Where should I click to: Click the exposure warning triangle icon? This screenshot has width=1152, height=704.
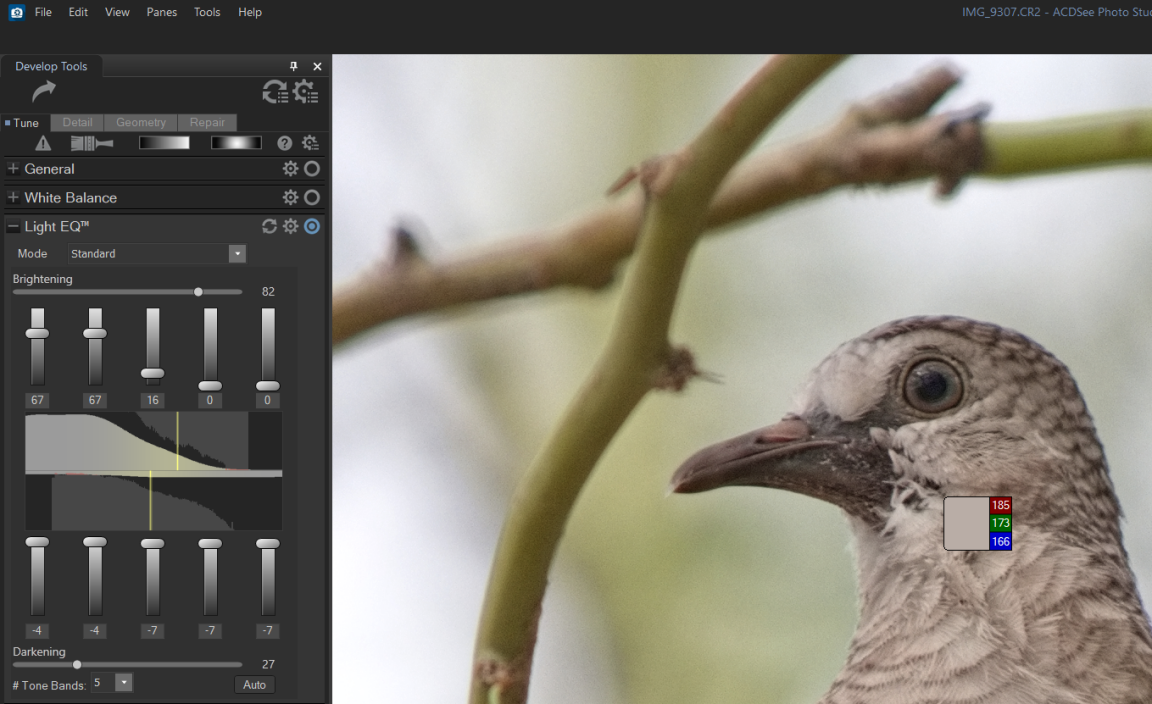click(x=43, y=144)
